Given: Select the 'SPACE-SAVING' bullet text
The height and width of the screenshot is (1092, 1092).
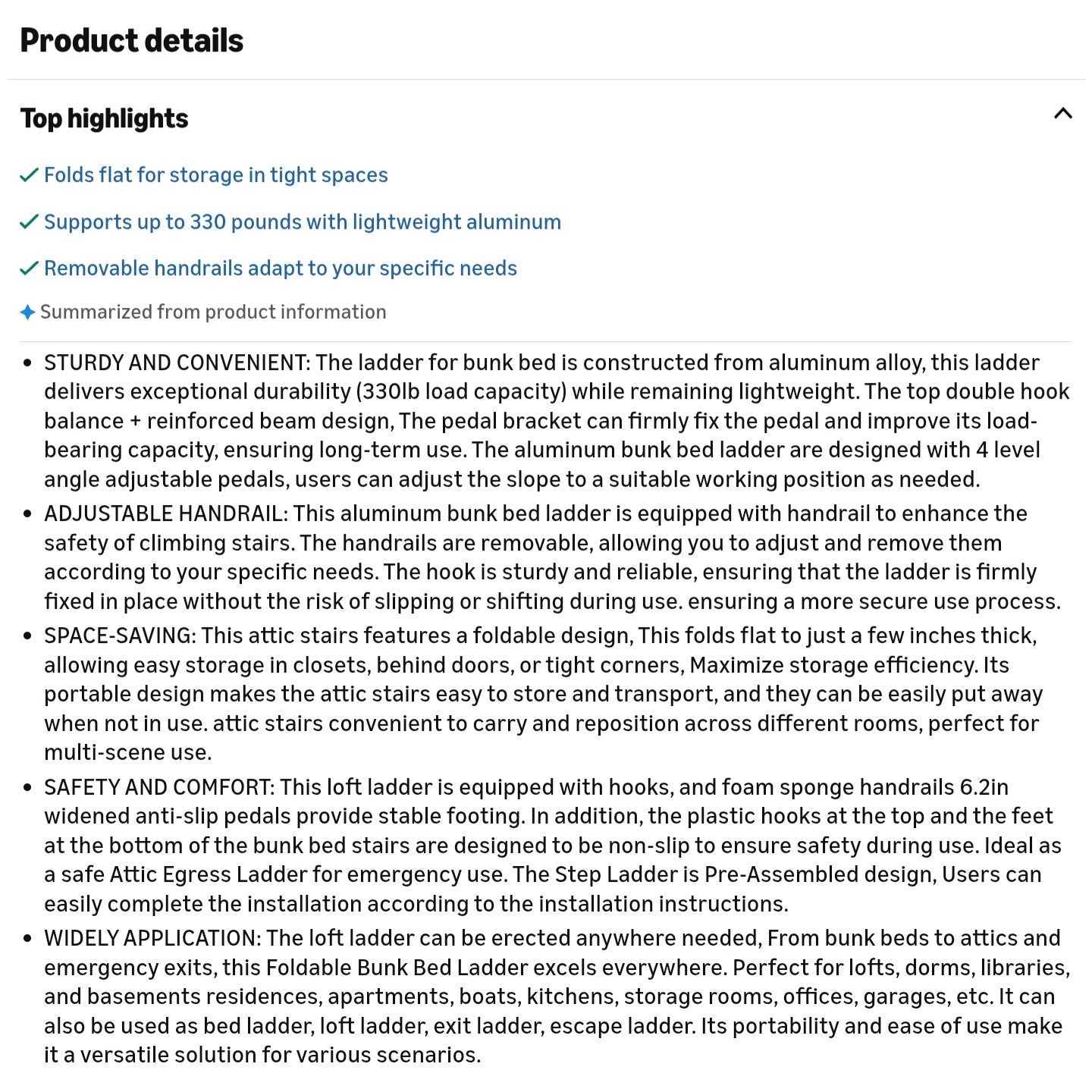Looking at the screenshot, I should click(543, 694).
